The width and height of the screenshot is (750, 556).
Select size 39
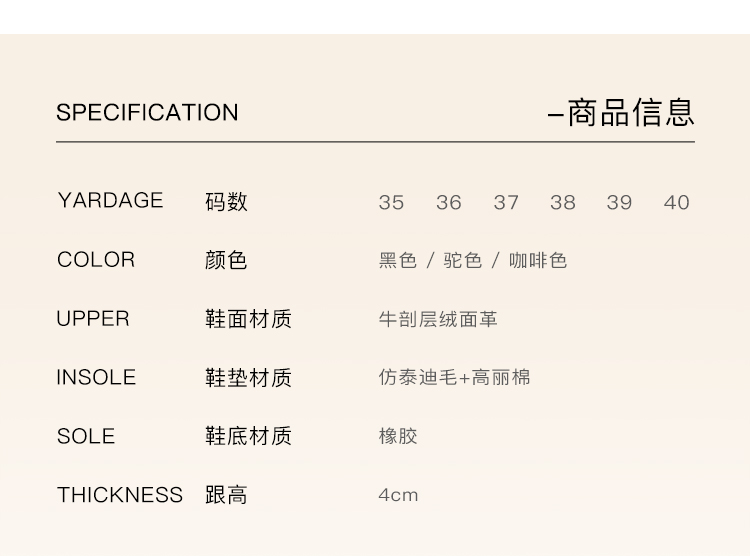[619, 203]
